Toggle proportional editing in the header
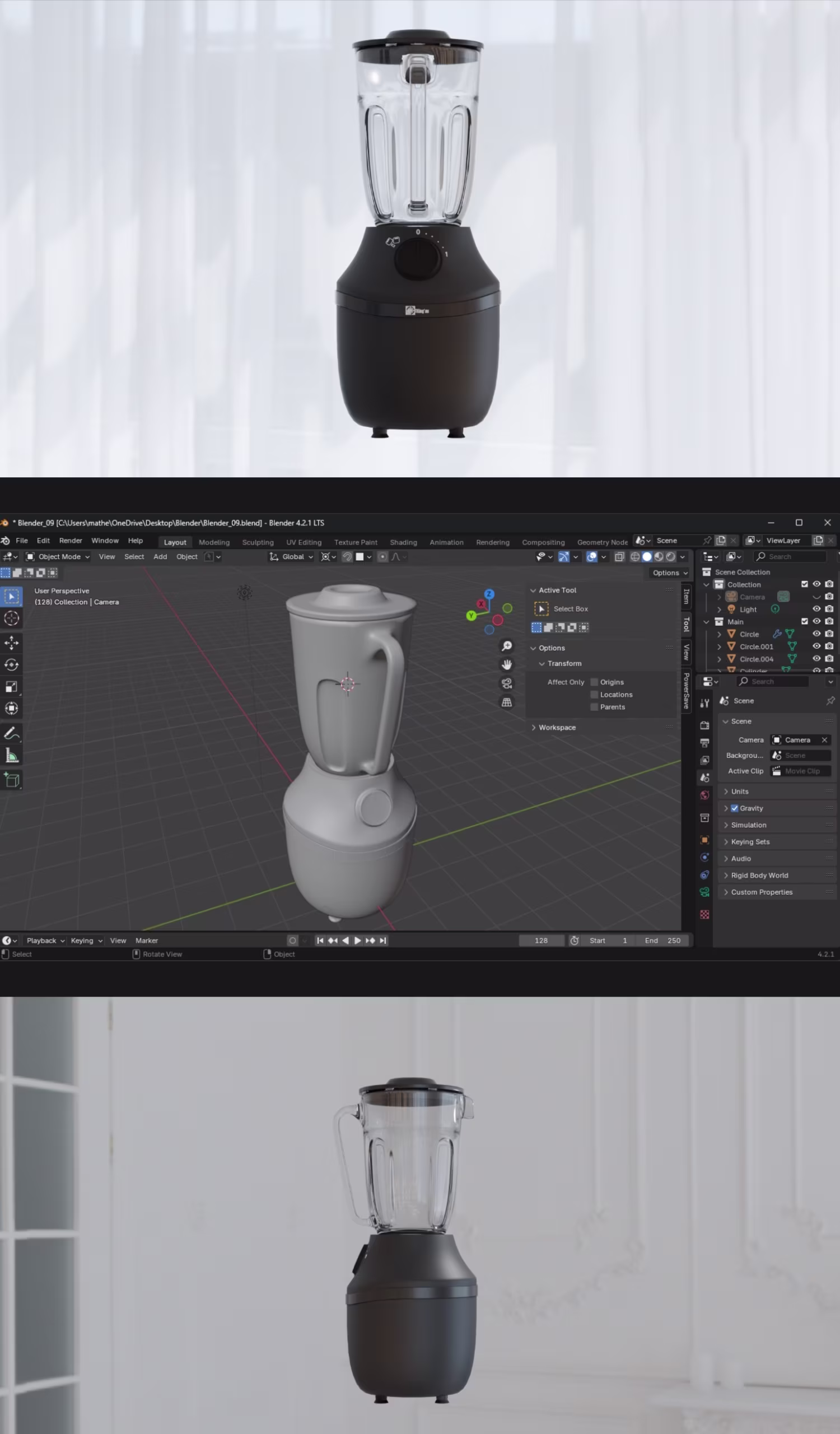 point(382,557)
